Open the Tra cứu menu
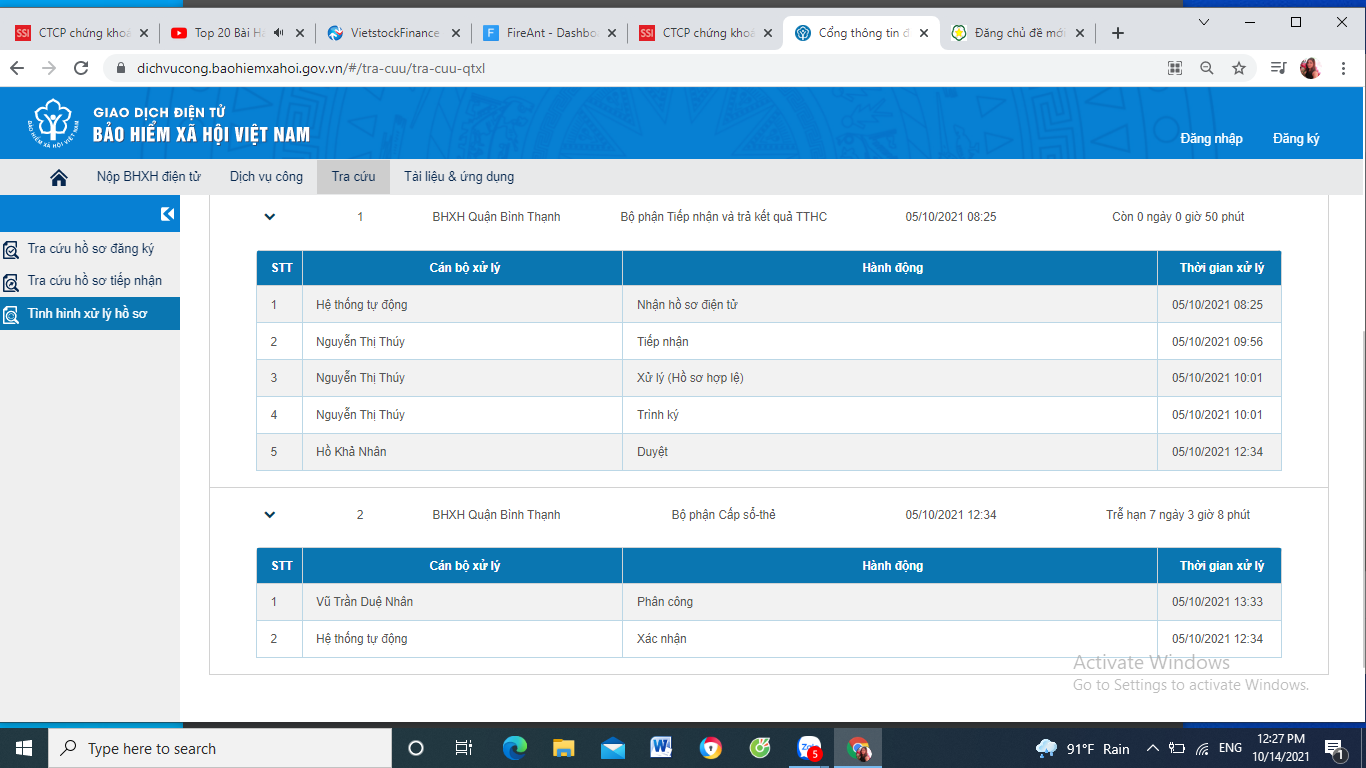Viewport: 1366px width, 768px height. click(x=353, y=177)
